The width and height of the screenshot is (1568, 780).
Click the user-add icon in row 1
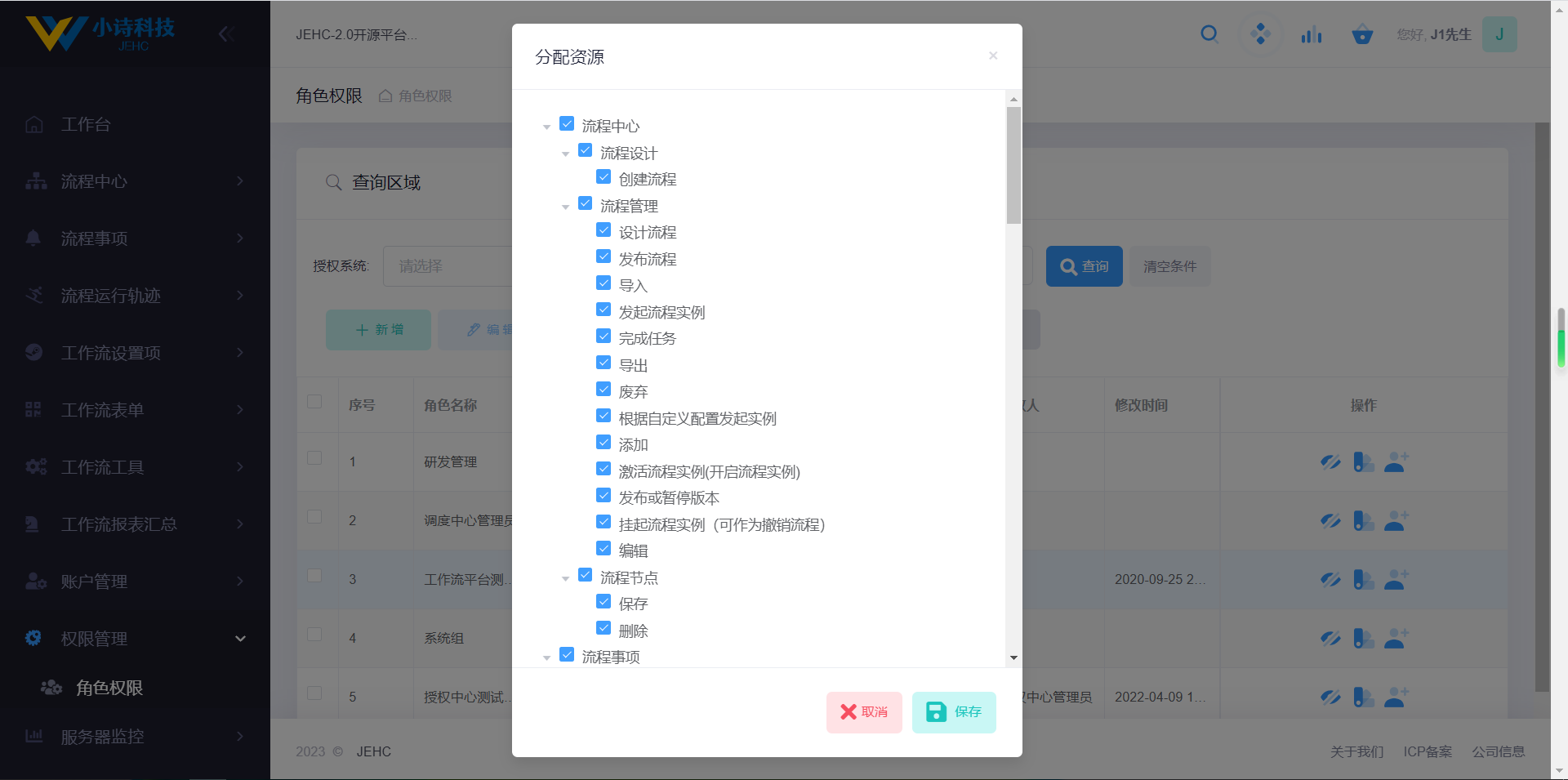click(1396, 462)
